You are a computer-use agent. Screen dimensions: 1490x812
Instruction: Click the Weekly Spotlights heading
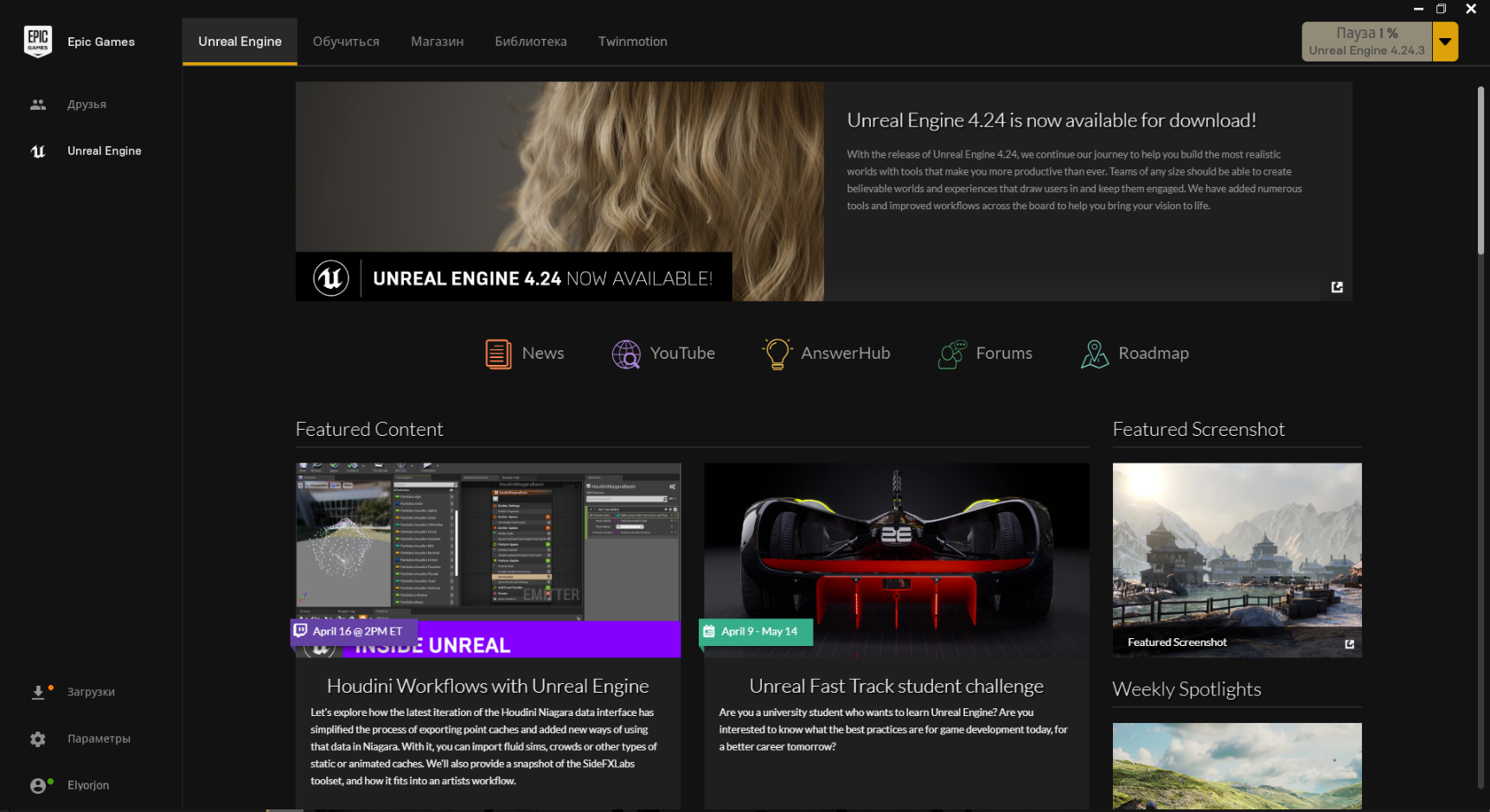tap(1186, 689)
